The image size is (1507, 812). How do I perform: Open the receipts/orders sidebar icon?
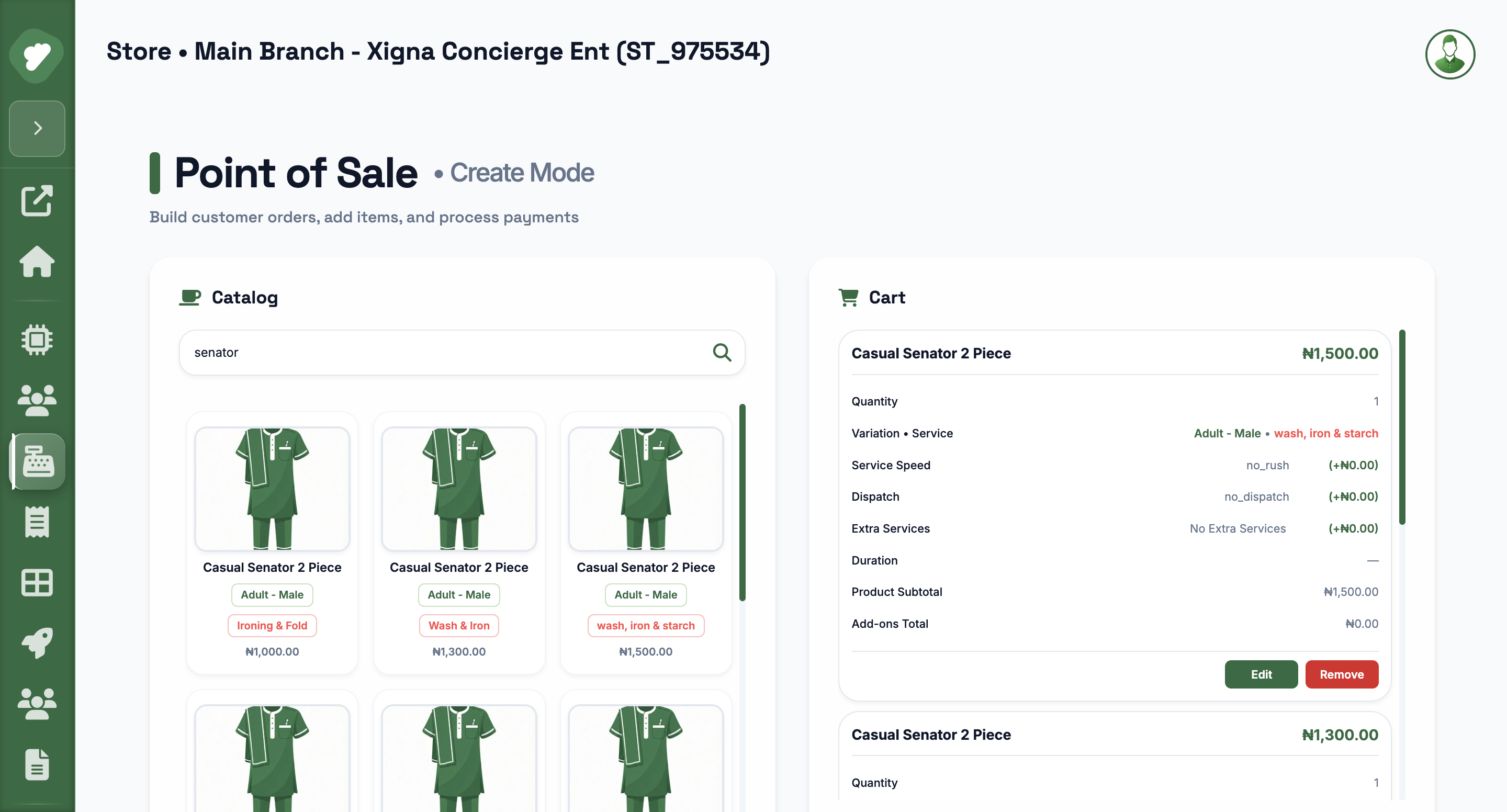[37, 523]
